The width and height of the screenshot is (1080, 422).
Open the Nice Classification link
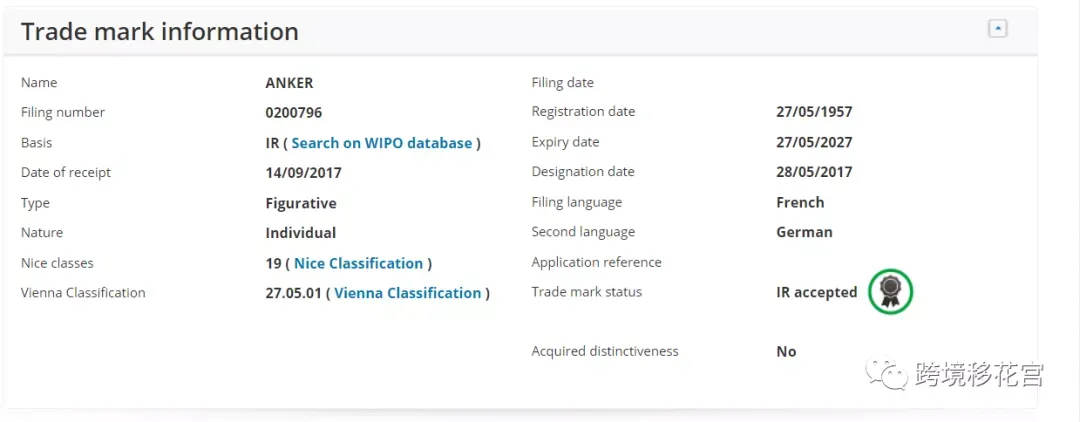[358, 264]
